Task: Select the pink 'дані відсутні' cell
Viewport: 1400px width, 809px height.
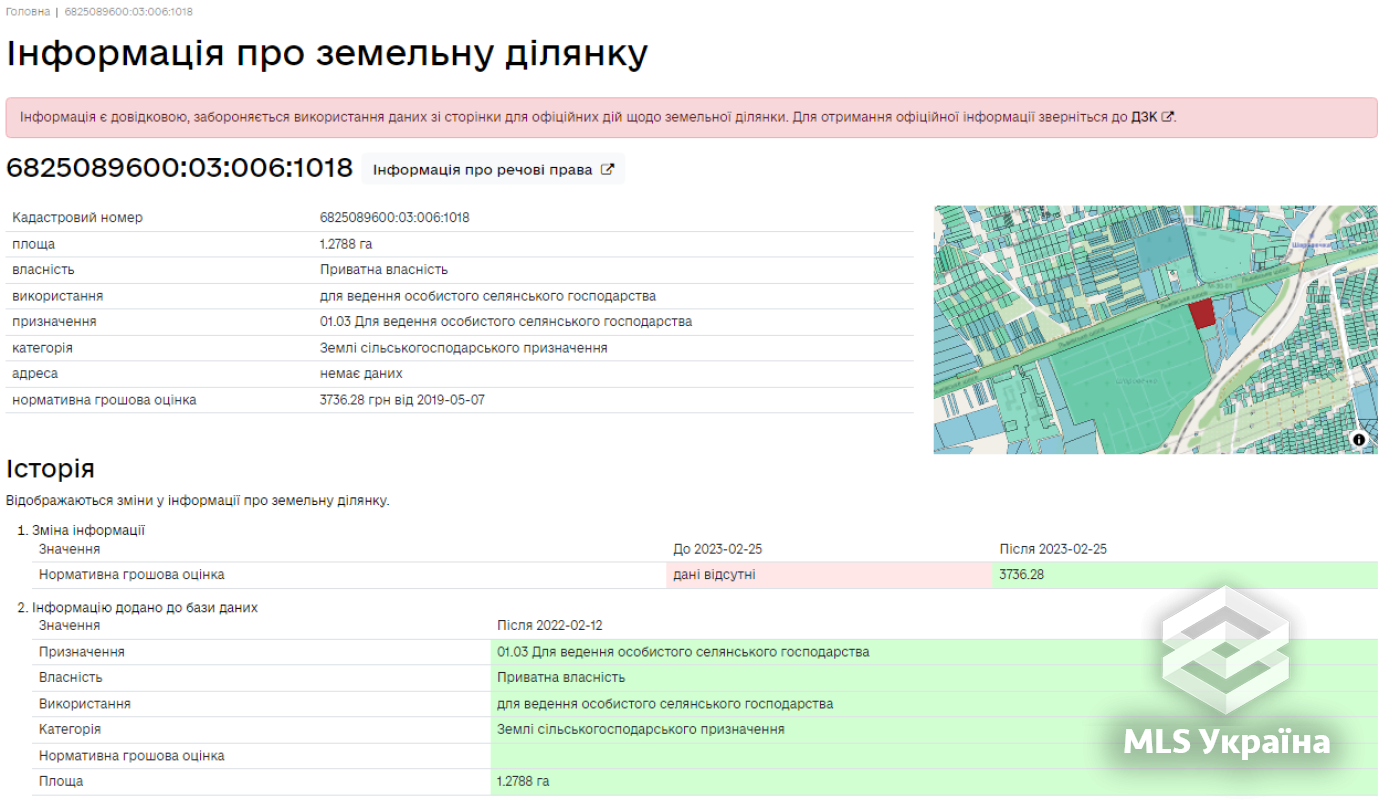Action: [830, 575]
